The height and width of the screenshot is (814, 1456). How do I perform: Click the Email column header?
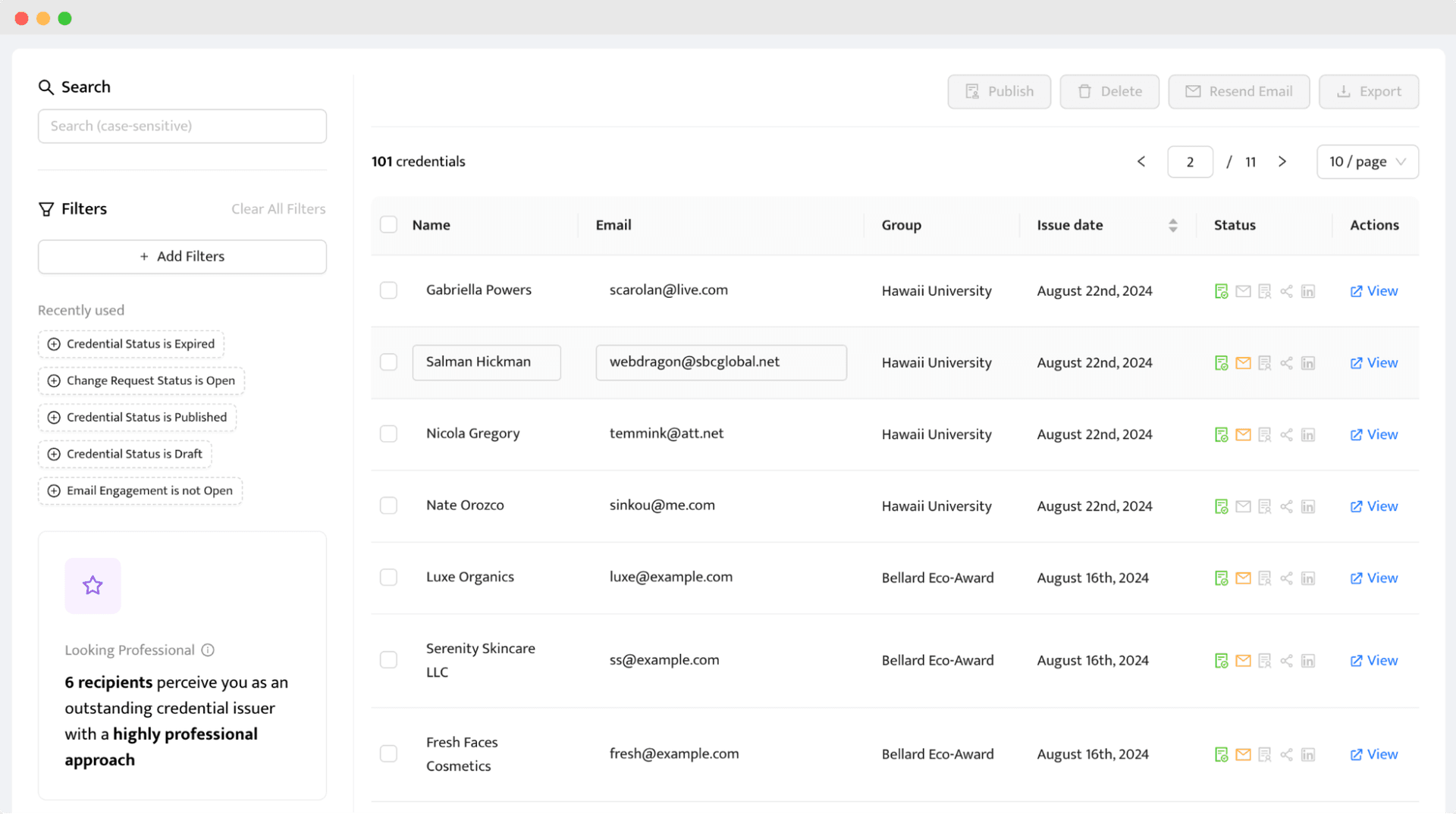[613, 225]
